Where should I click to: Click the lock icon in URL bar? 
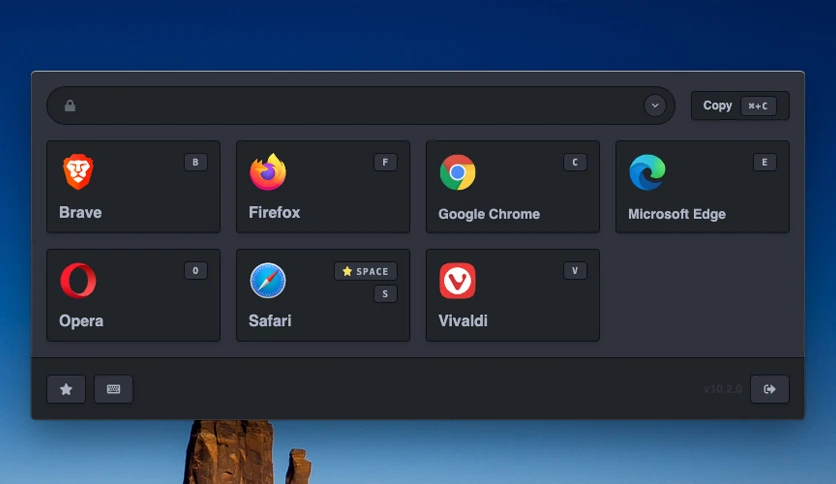(x=70, y=106)
